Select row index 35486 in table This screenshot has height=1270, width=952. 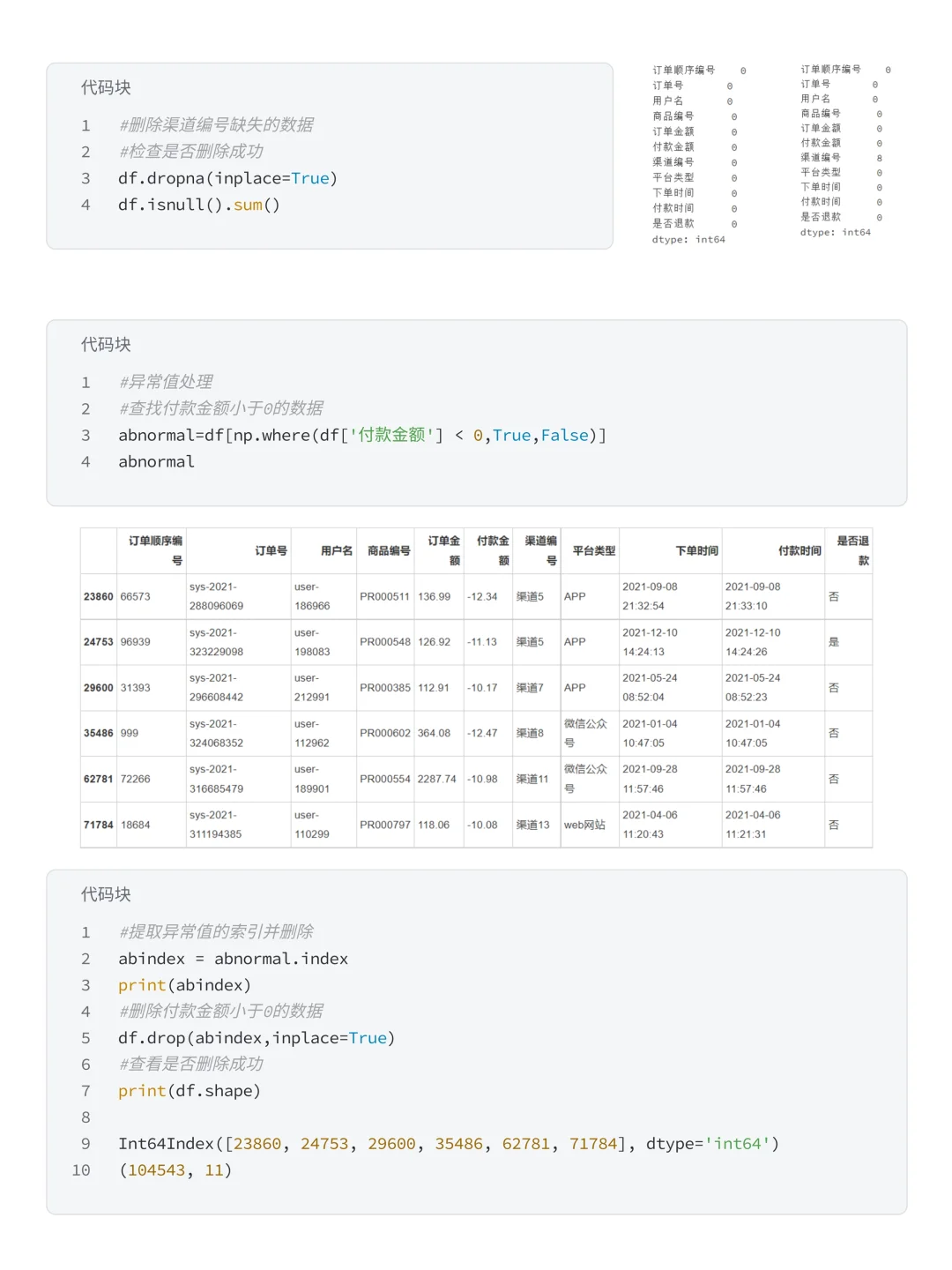pos(99,734)
